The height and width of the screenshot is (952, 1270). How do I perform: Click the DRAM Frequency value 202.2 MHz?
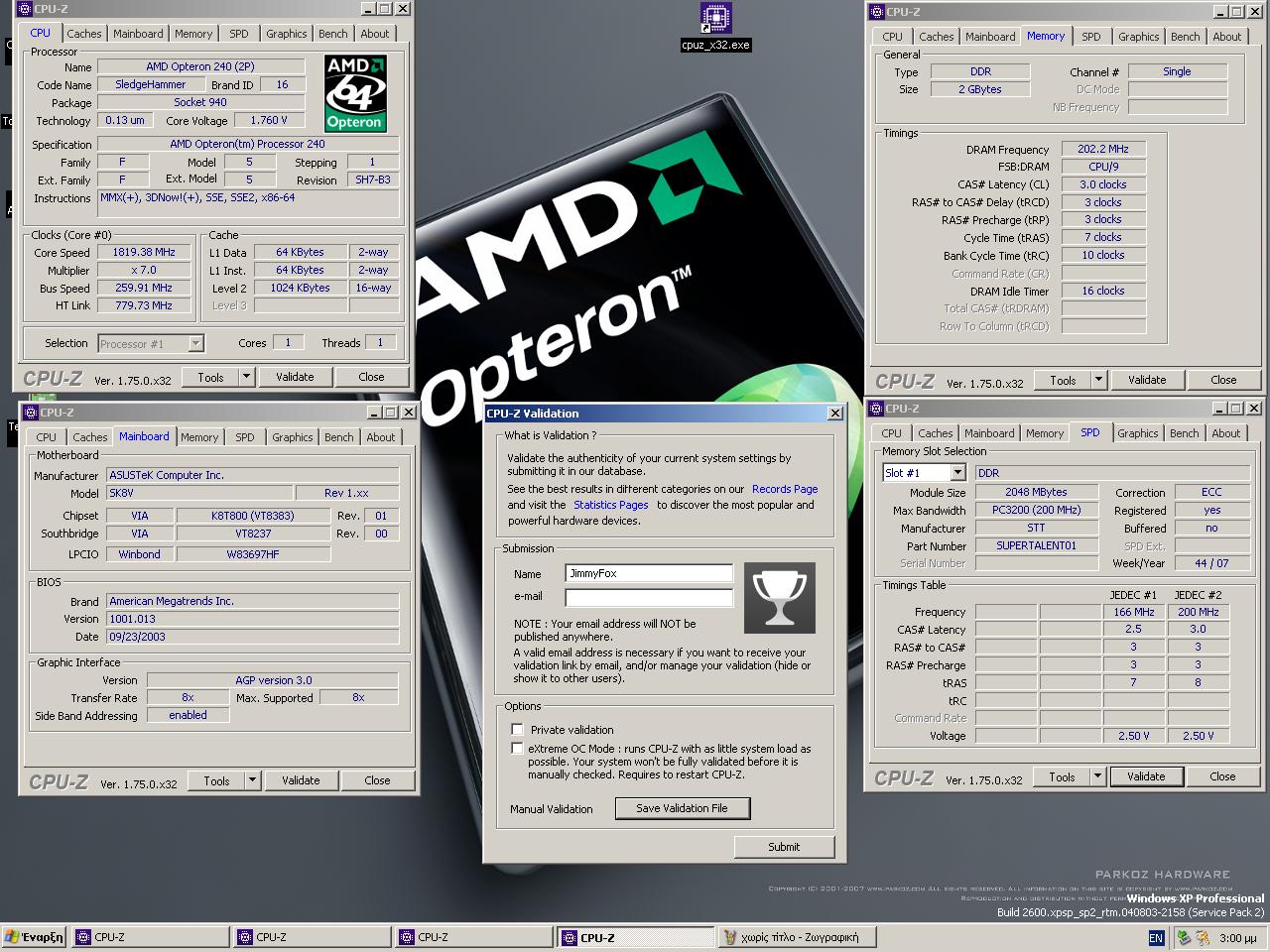click(x=1103, y=149)
